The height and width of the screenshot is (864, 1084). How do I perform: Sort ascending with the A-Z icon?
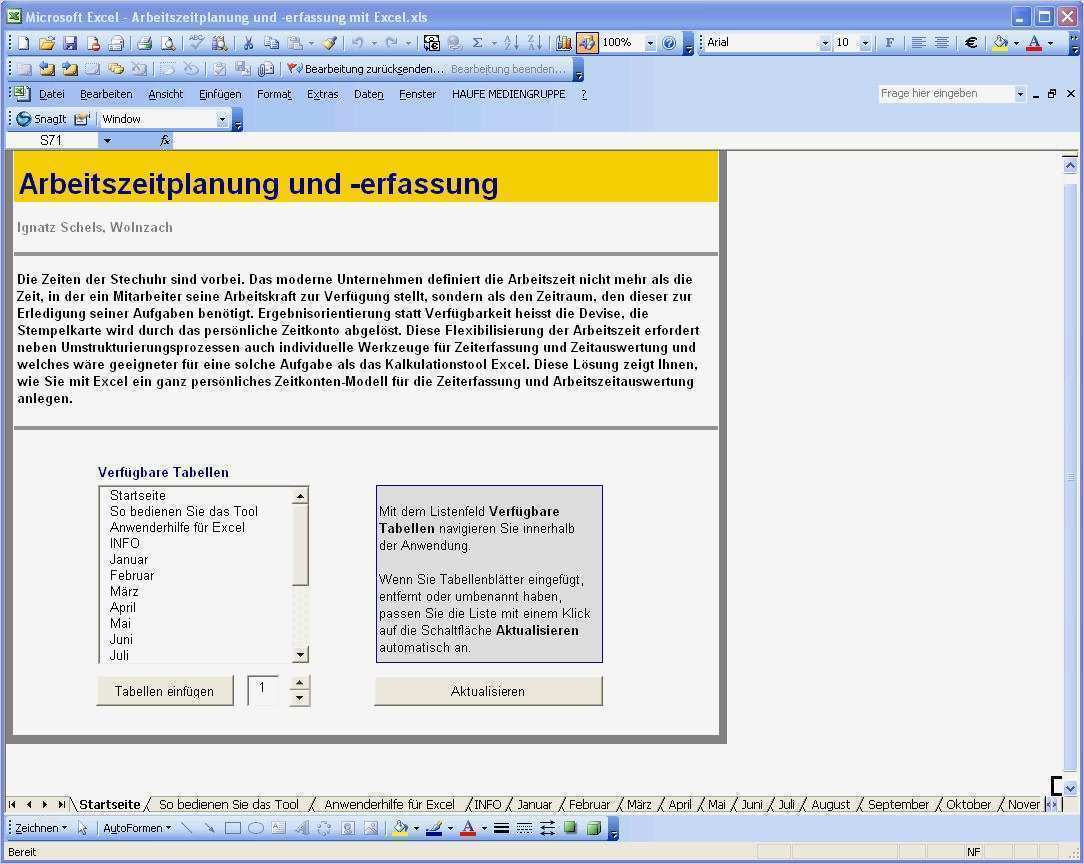point(511,43)
